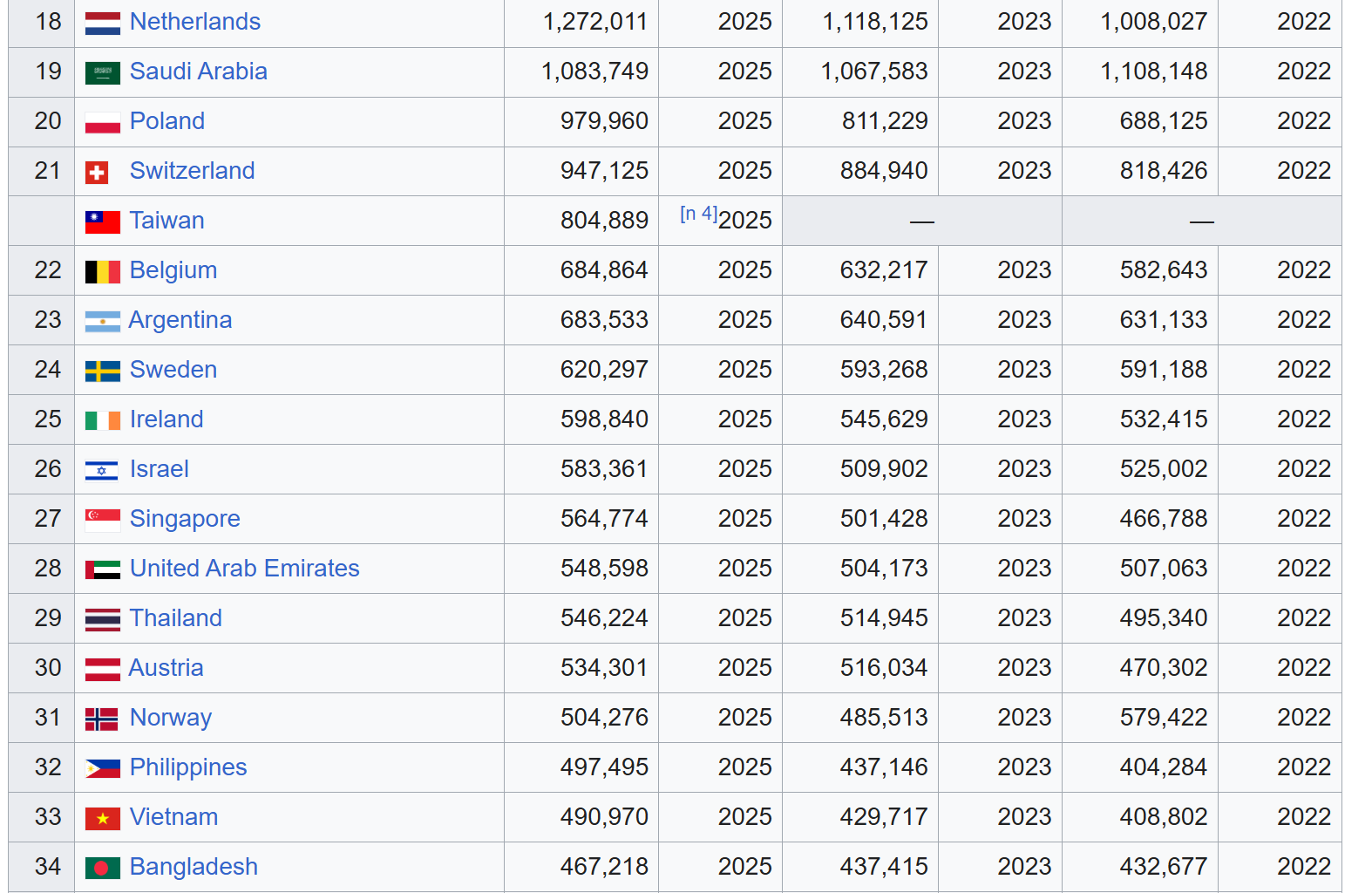The height and width of the screenshot is (893, 1372).
Task: Open footnote [n 4] in Taiwan row
Action: (699, 214)
